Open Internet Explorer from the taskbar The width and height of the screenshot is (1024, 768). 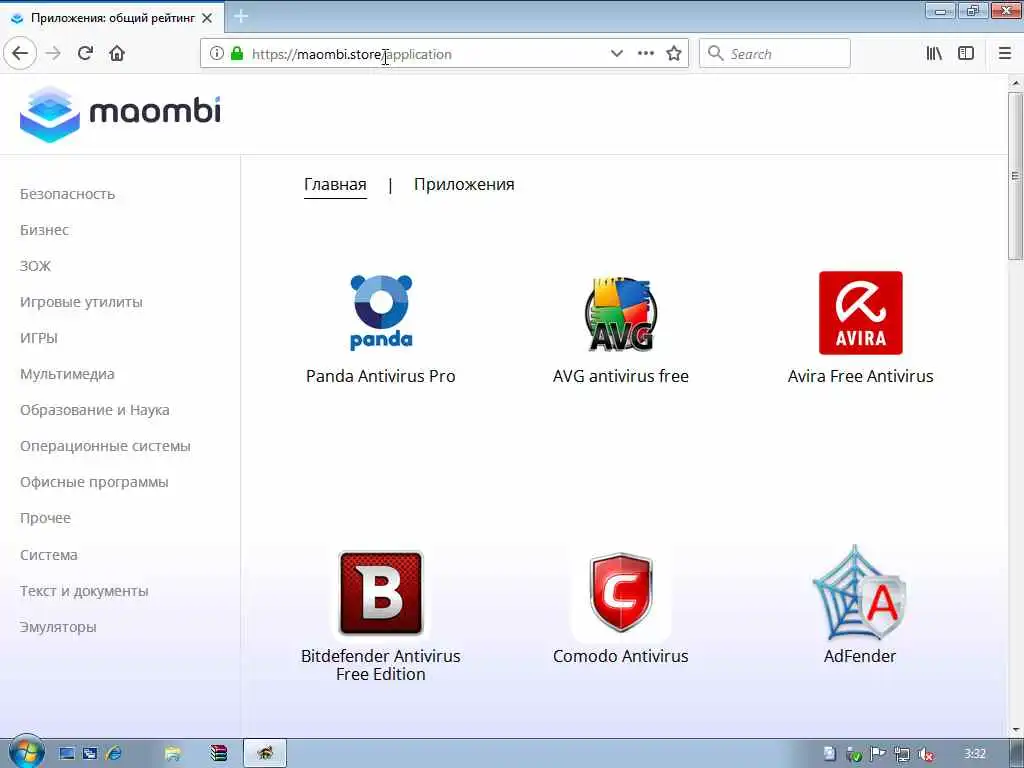click(x=114, y=754)
